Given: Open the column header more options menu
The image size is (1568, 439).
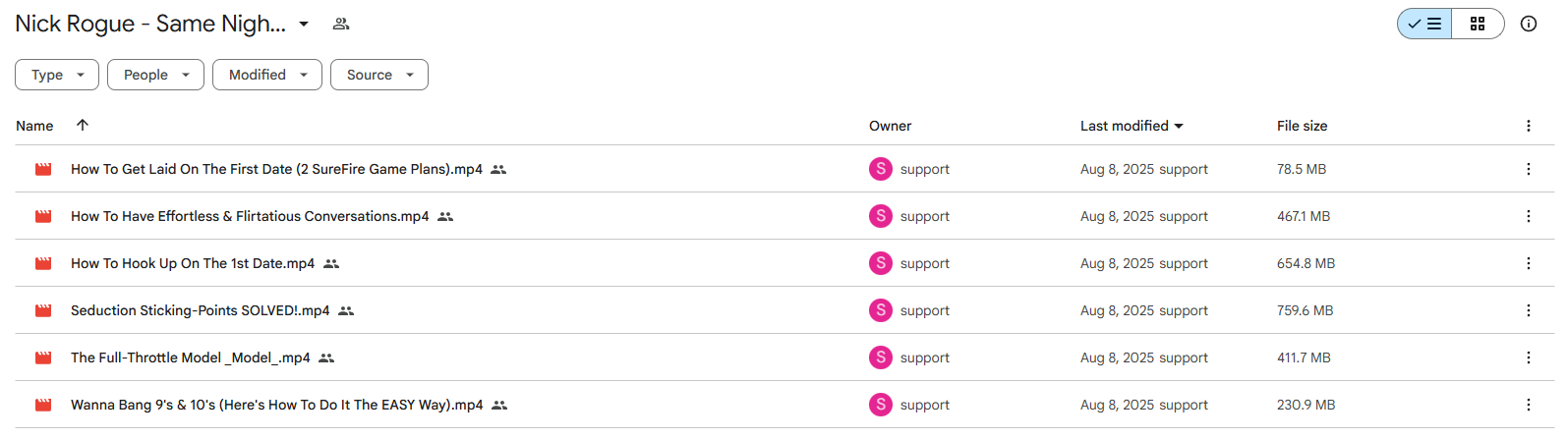Looking at the screenshot, I should [1528, 126].
